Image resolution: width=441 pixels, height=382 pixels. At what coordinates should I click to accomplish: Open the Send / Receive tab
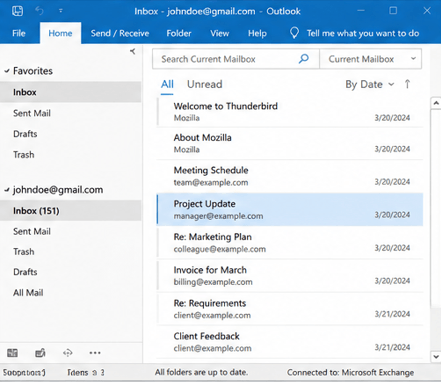[120, 33]
